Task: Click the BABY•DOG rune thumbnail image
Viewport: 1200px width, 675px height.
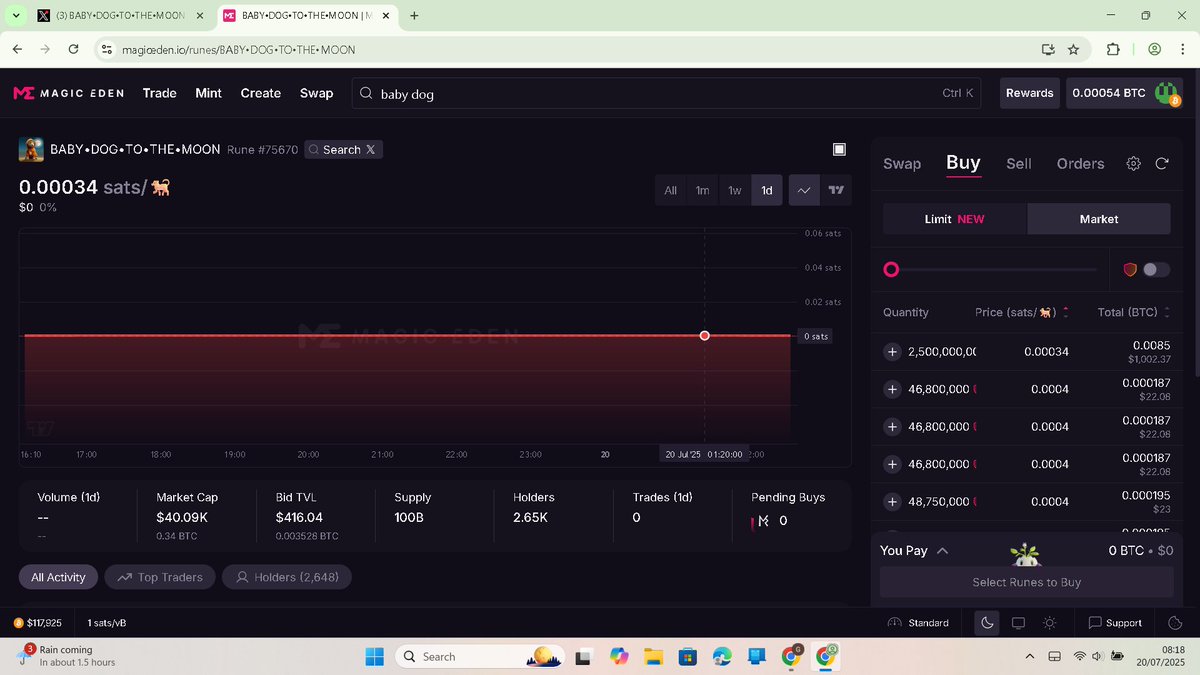Action: [x=32, y=149]
